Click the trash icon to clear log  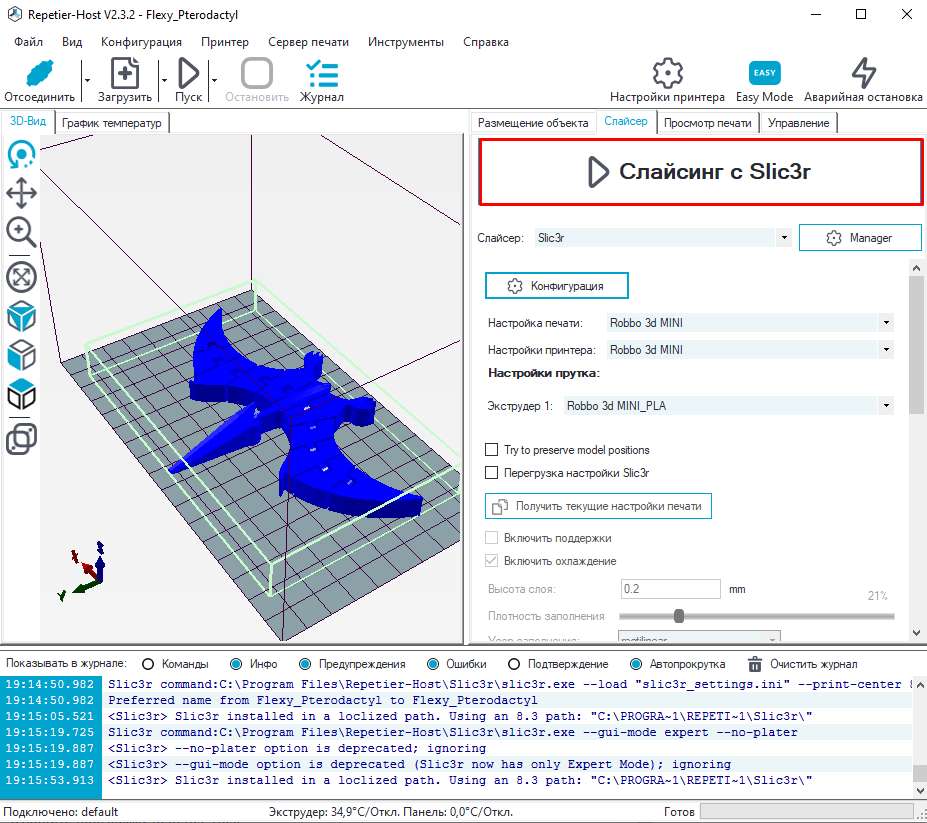coord(755,664)
